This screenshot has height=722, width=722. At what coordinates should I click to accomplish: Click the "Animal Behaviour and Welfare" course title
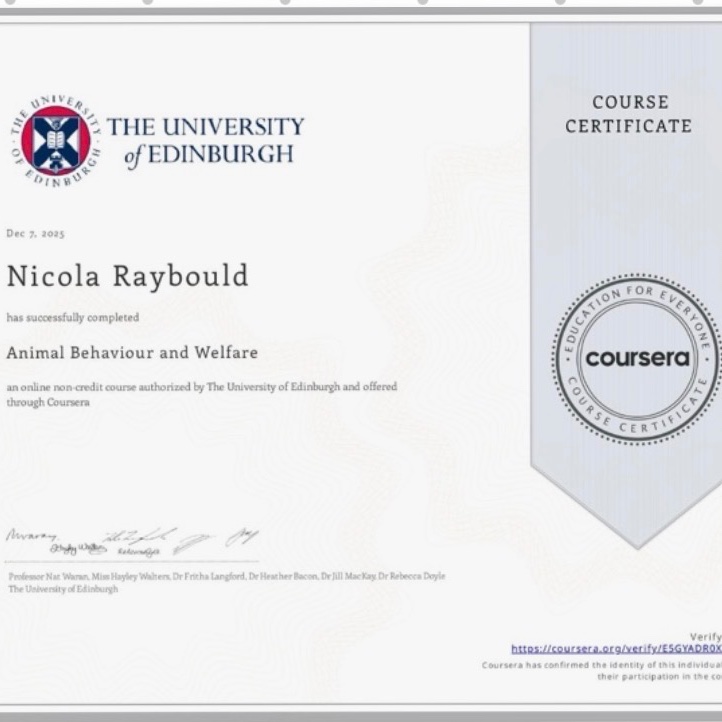pyautogui.click(x=132, y=353)
